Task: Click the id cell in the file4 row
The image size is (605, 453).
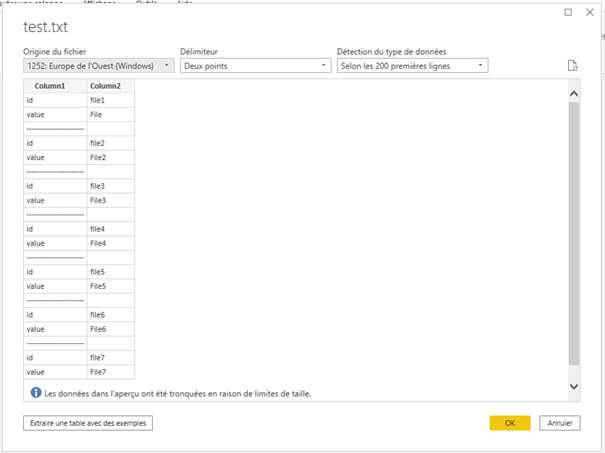Action: click(55, 229)
